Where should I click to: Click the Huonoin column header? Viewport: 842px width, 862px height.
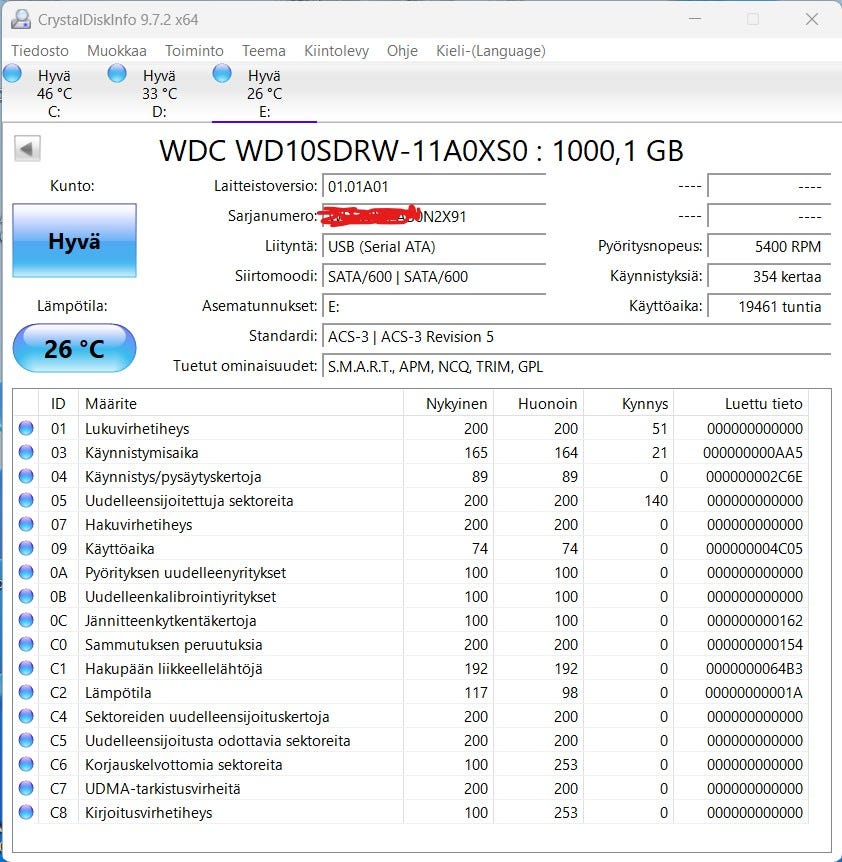[539, 404]
